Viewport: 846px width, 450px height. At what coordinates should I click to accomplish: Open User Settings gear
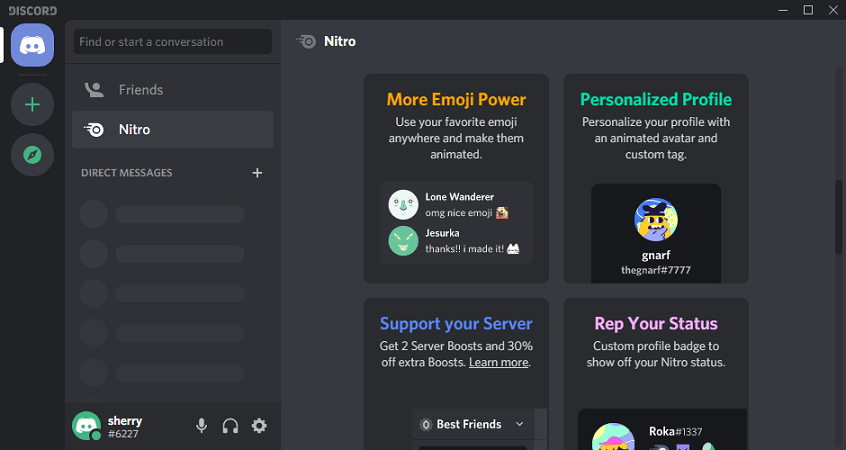click(x=259, y=426)
